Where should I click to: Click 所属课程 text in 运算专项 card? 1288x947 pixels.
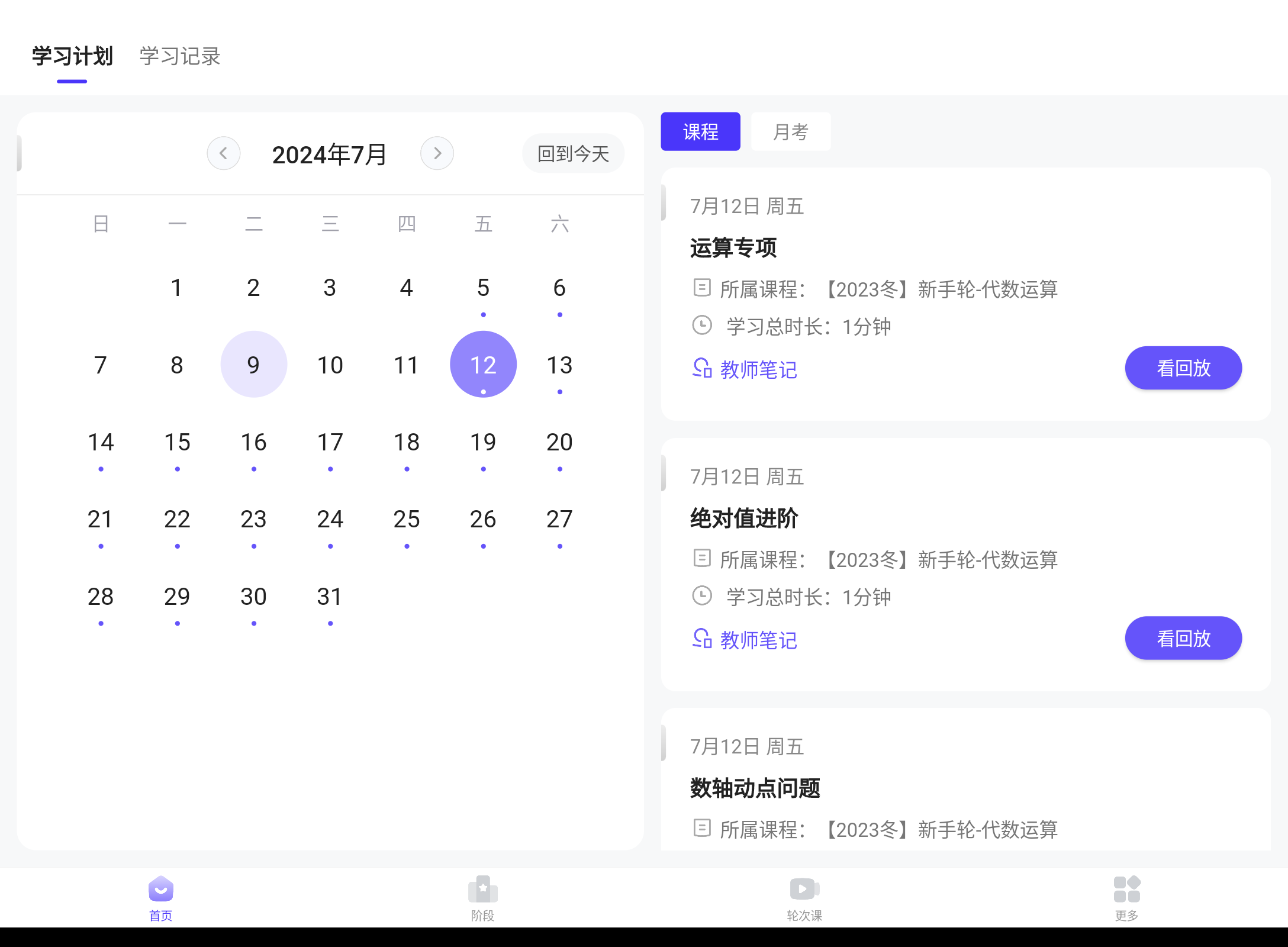tap(888, 289)
